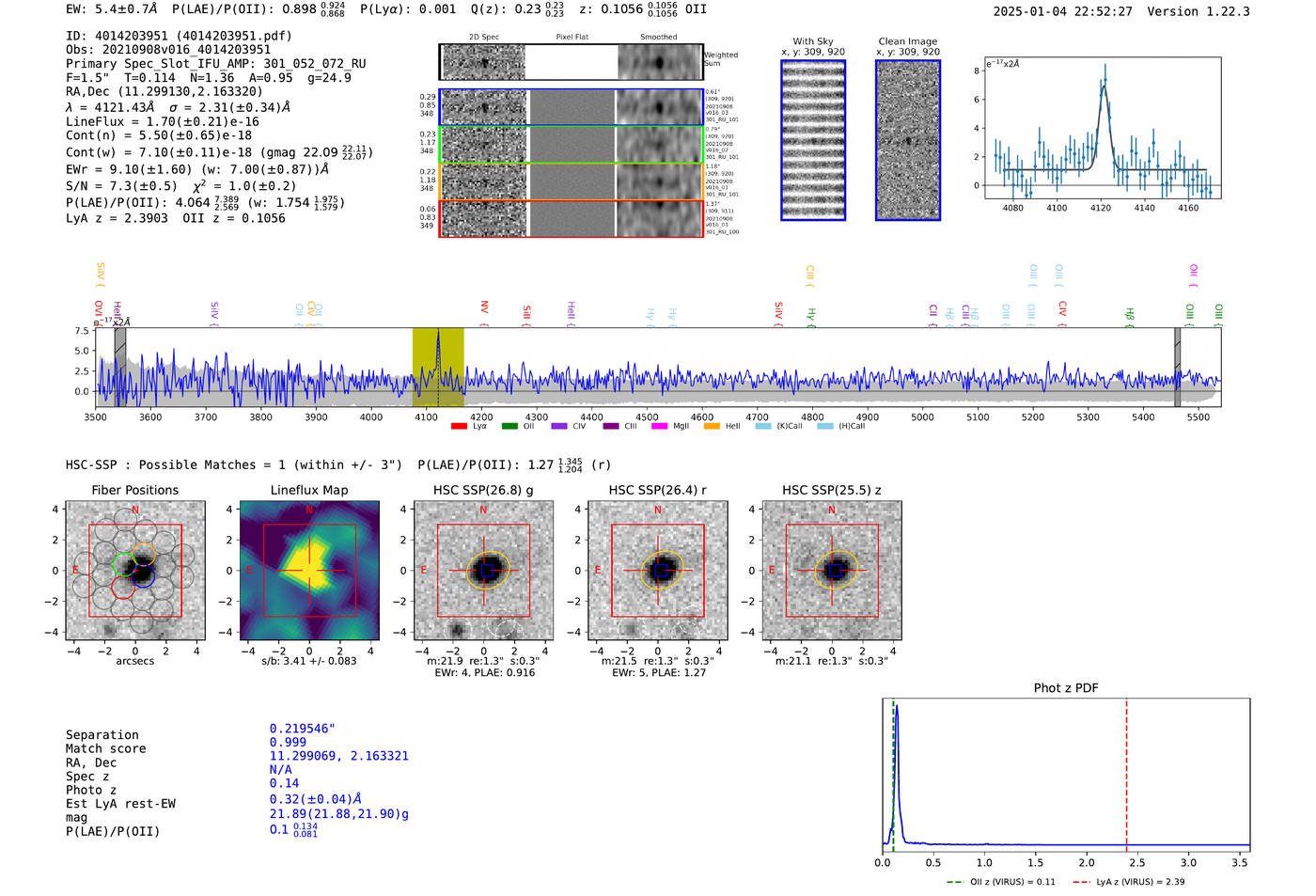Click the Lyα red legend swatch
Screen dimensions: 1316x896
(459, 427)
